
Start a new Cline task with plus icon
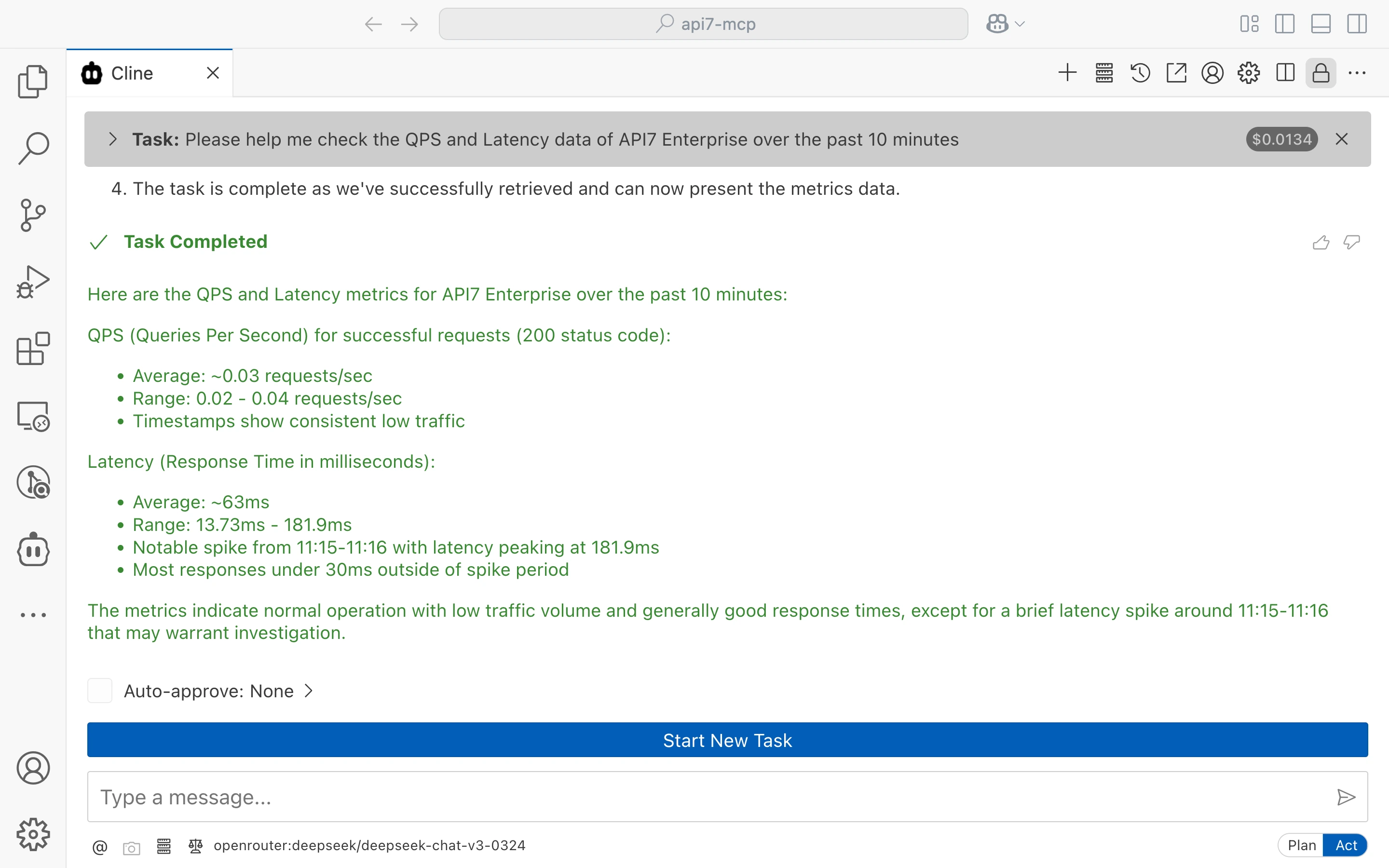(x=1068, y=73)
